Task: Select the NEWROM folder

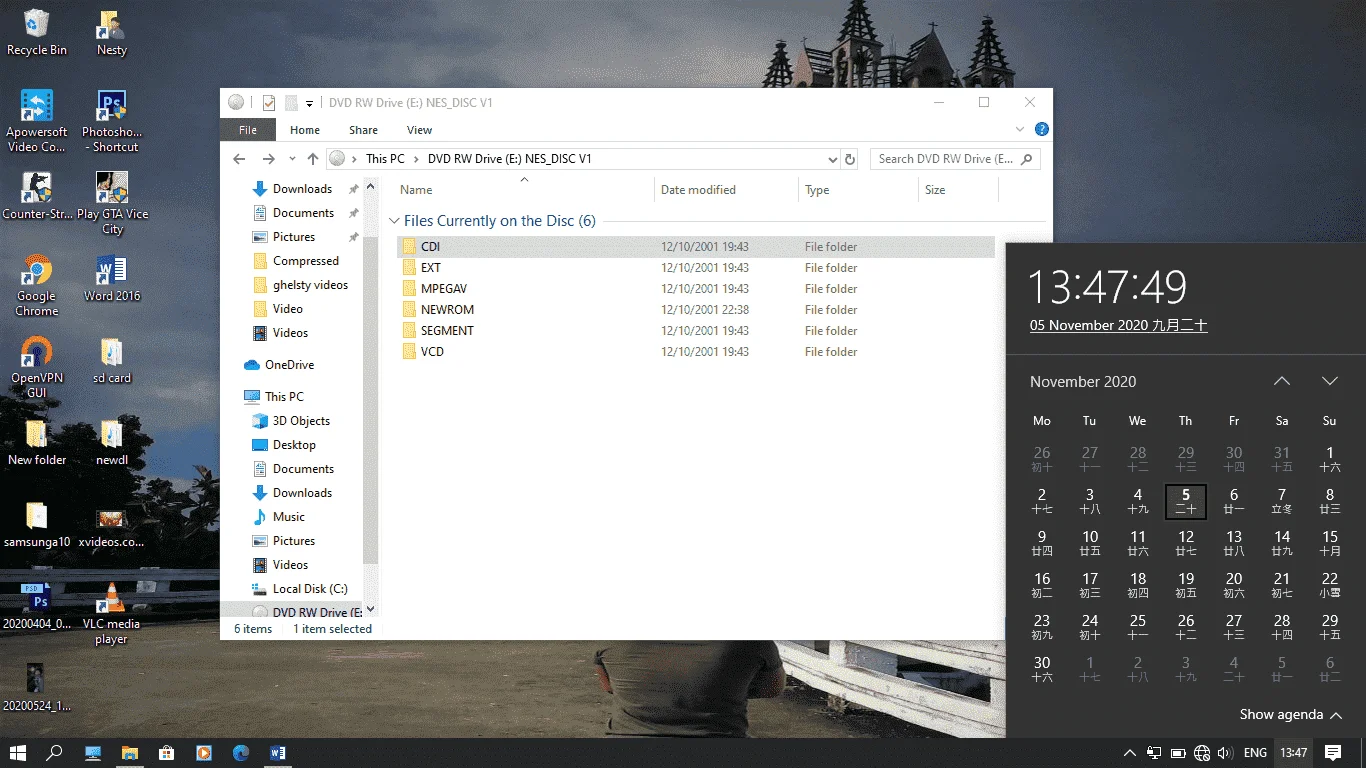Action: (696, 310)
